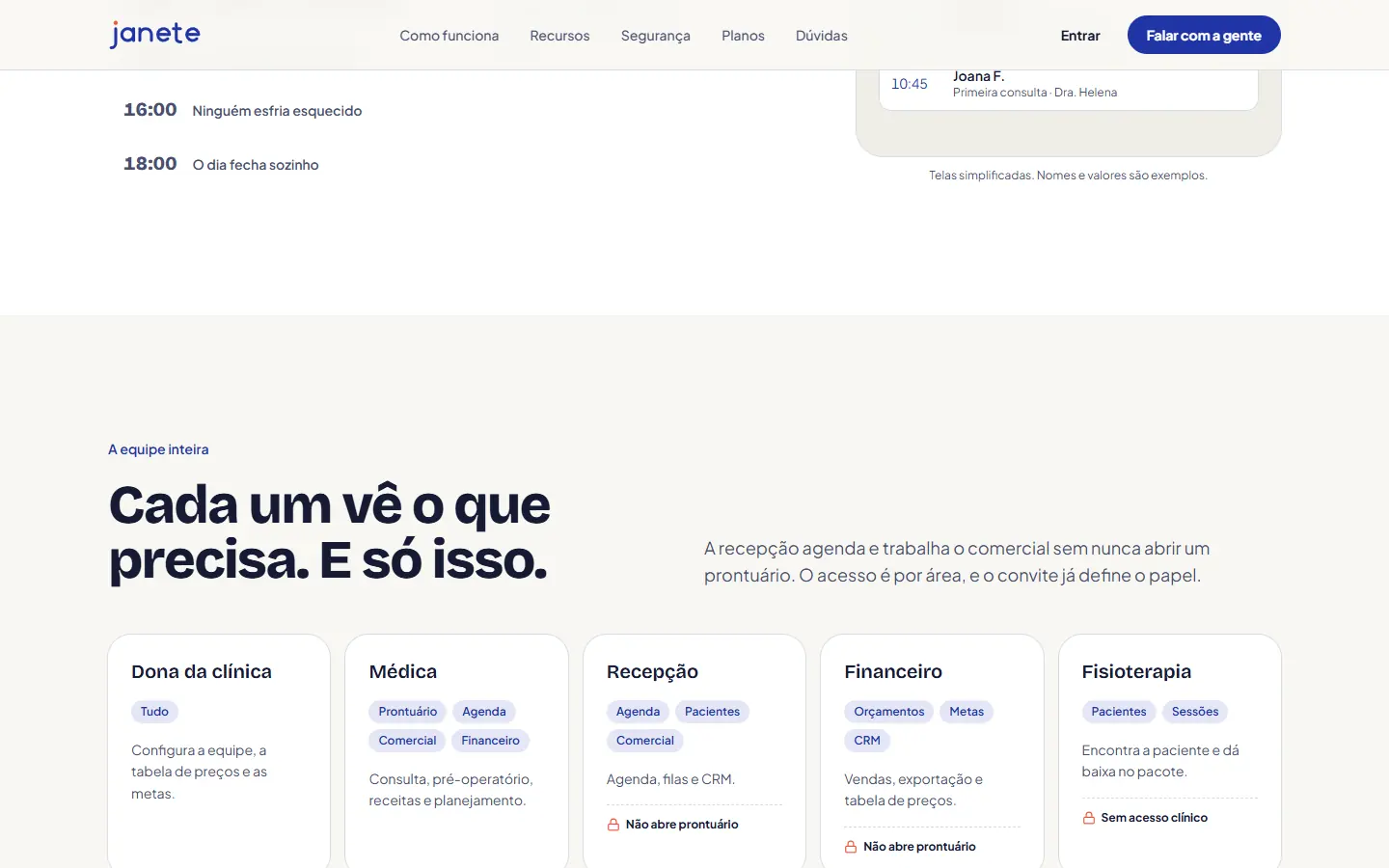Click the lock icon in Financeiro card
This screenshot has height=868, width=1389.
pyautogui.click(x=851, y=847)
